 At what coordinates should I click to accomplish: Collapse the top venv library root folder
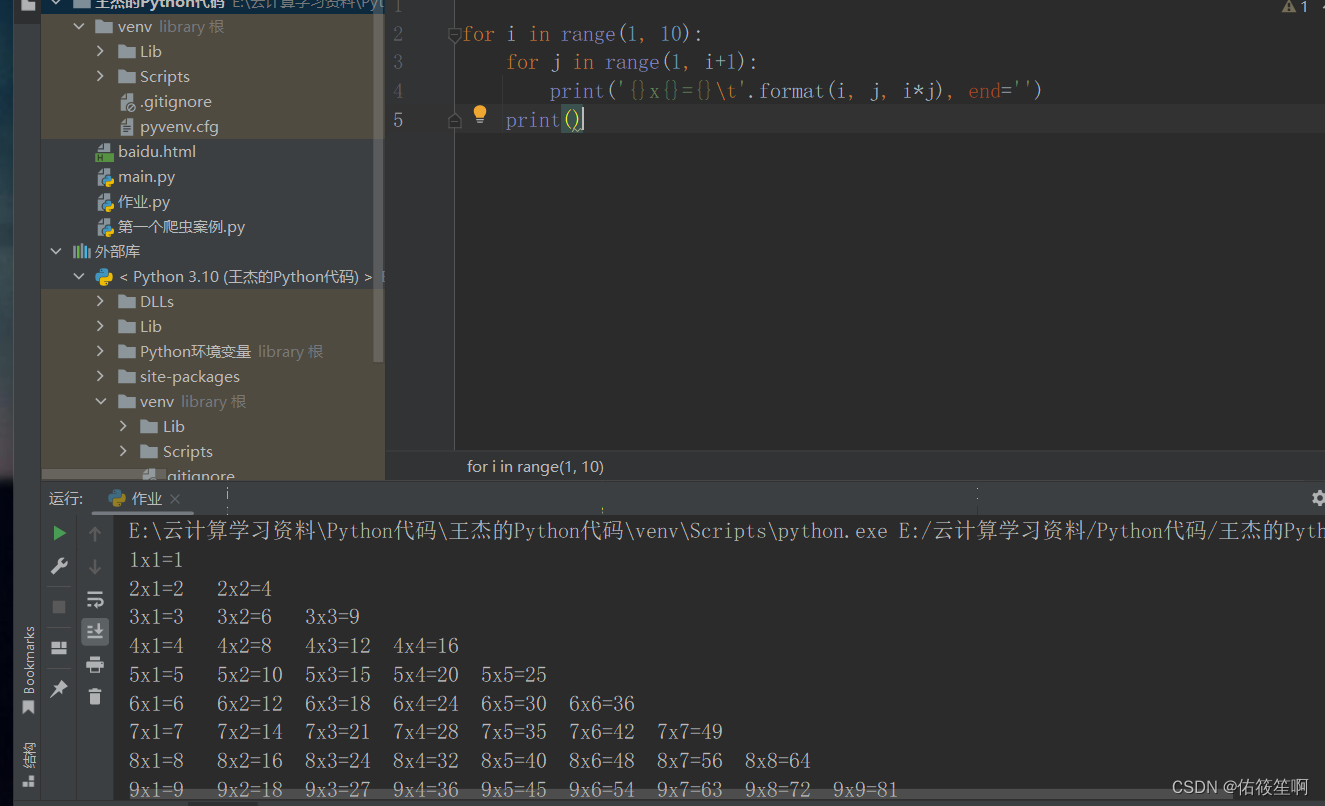coord(79,26)
